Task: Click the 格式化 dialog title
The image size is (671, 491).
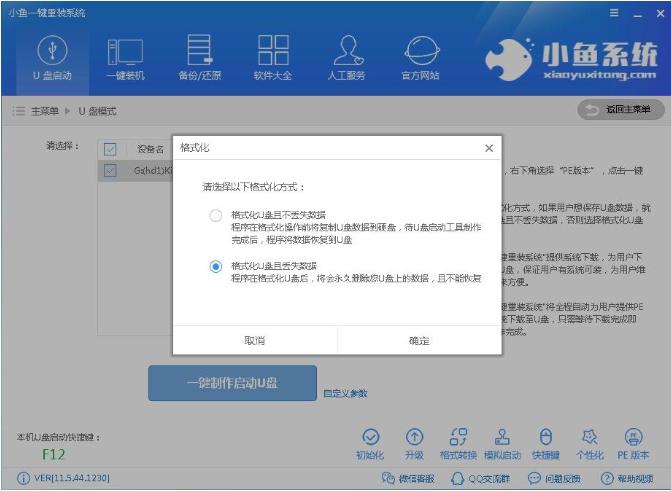Action: (195, 148)
